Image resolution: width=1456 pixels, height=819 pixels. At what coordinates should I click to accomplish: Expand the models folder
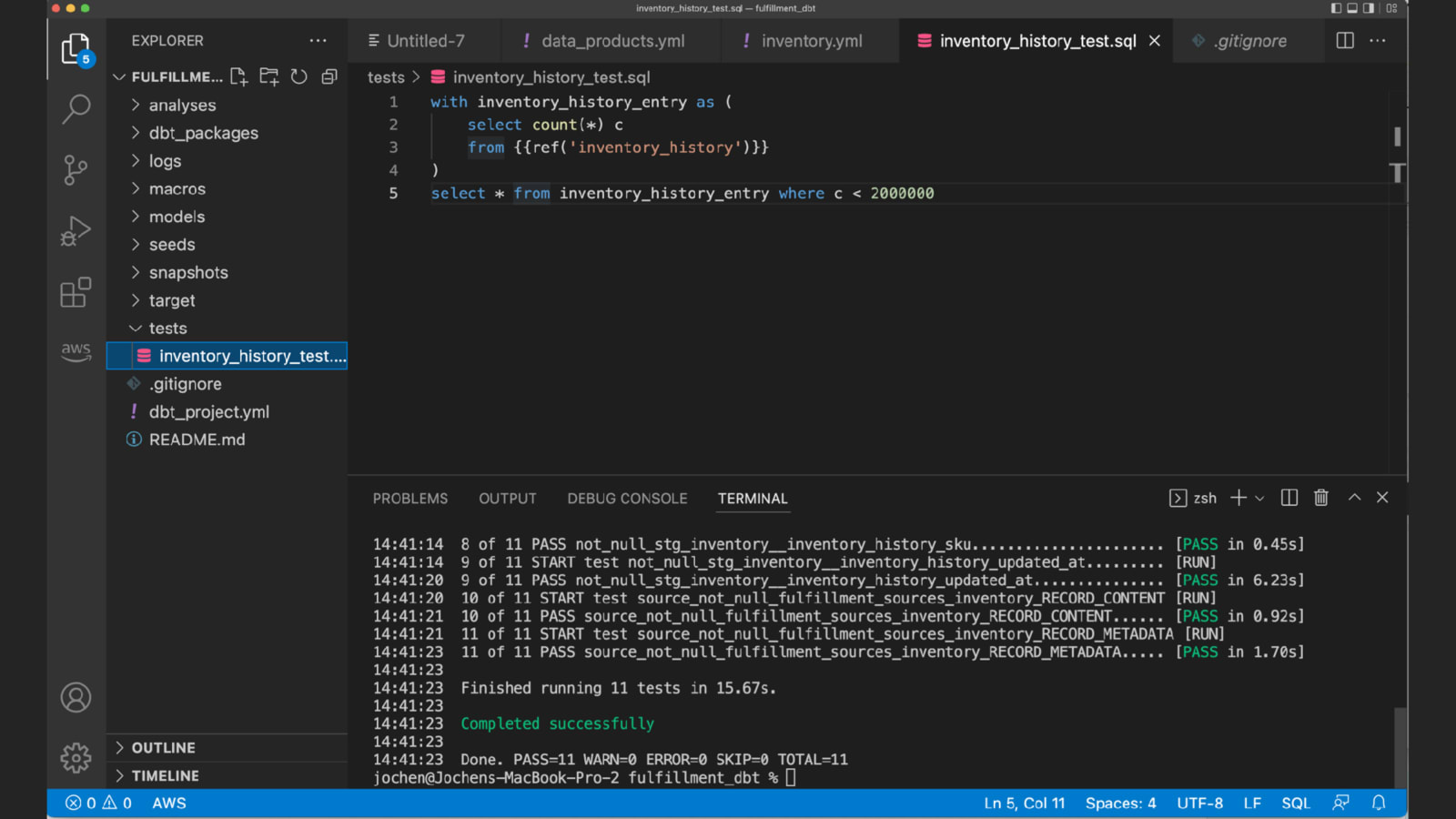pyautogui.click(x=227, y=217)
